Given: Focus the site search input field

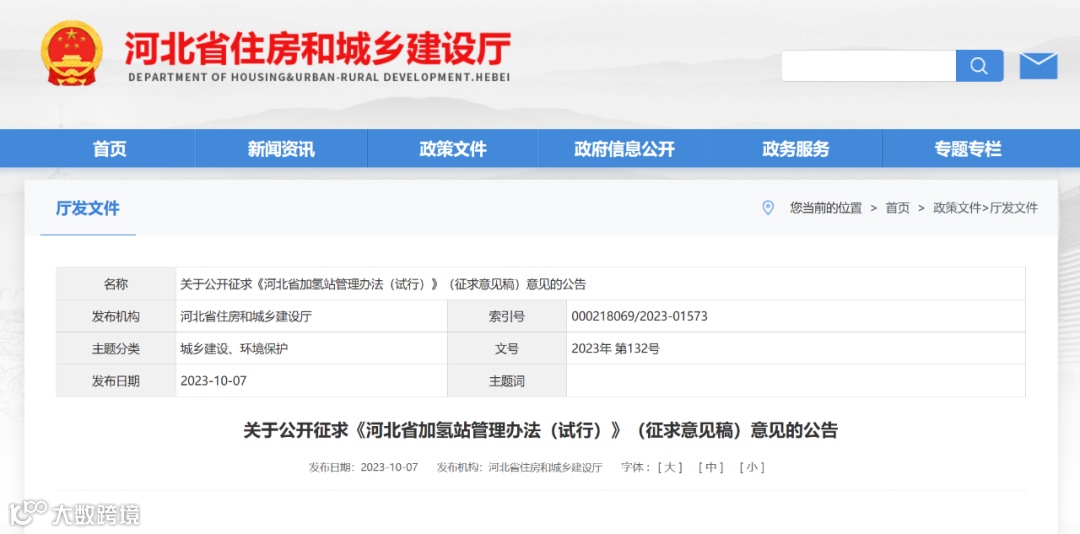Looking at the screenshot, I should click(869, 65).
